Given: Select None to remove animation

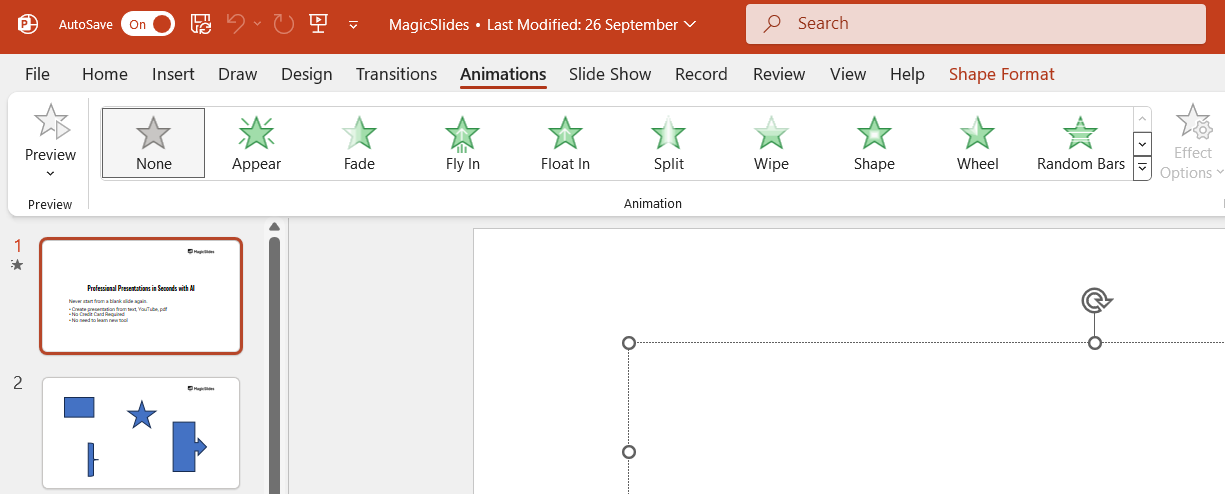Looking at the screenshot, I should [154, 143].
